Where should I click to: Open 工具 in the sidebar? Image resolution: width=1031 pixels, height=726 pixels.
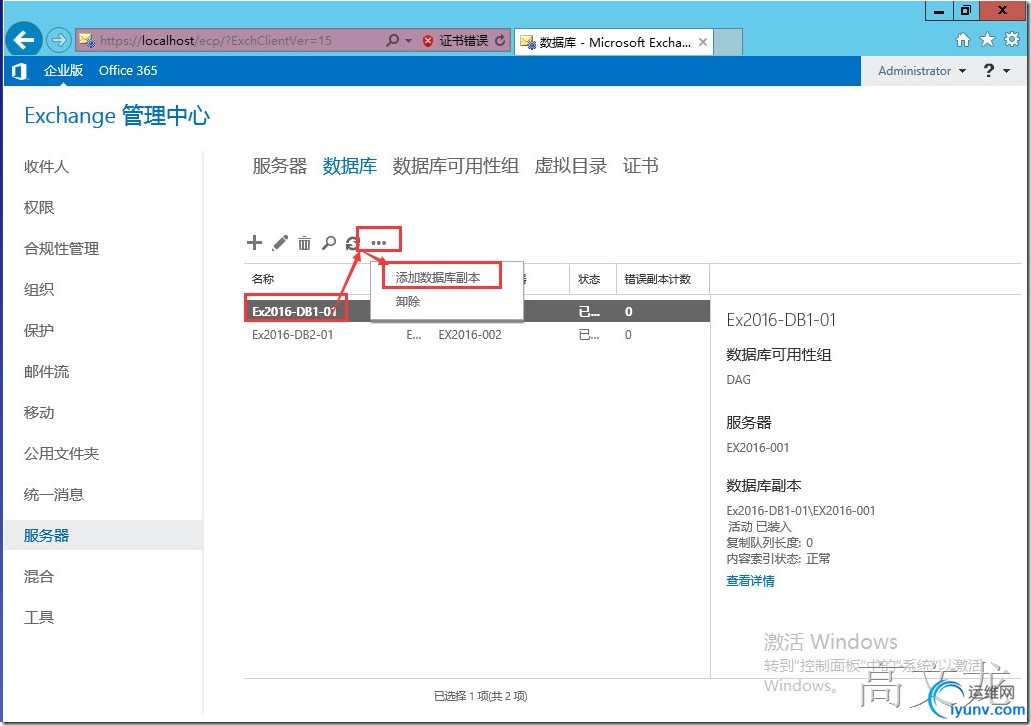(39, 617)
